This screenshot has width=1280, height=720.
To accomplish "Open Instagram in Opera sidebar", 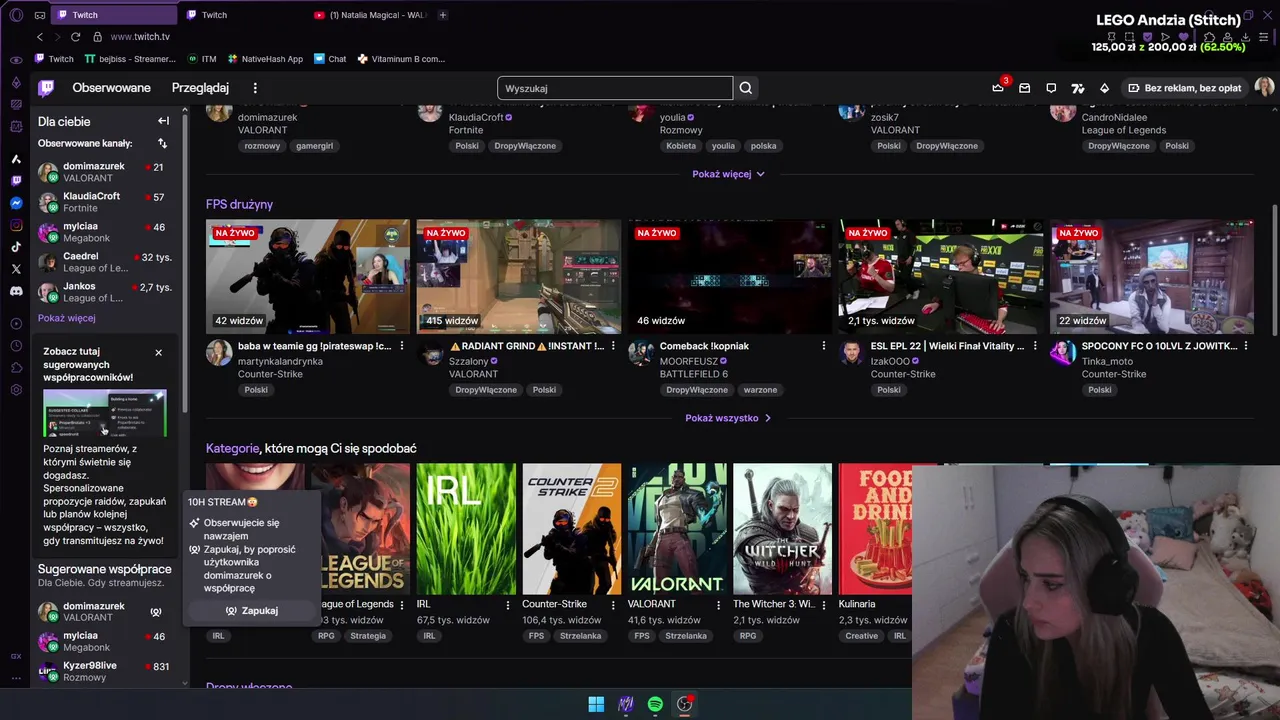I will [16, 225].
